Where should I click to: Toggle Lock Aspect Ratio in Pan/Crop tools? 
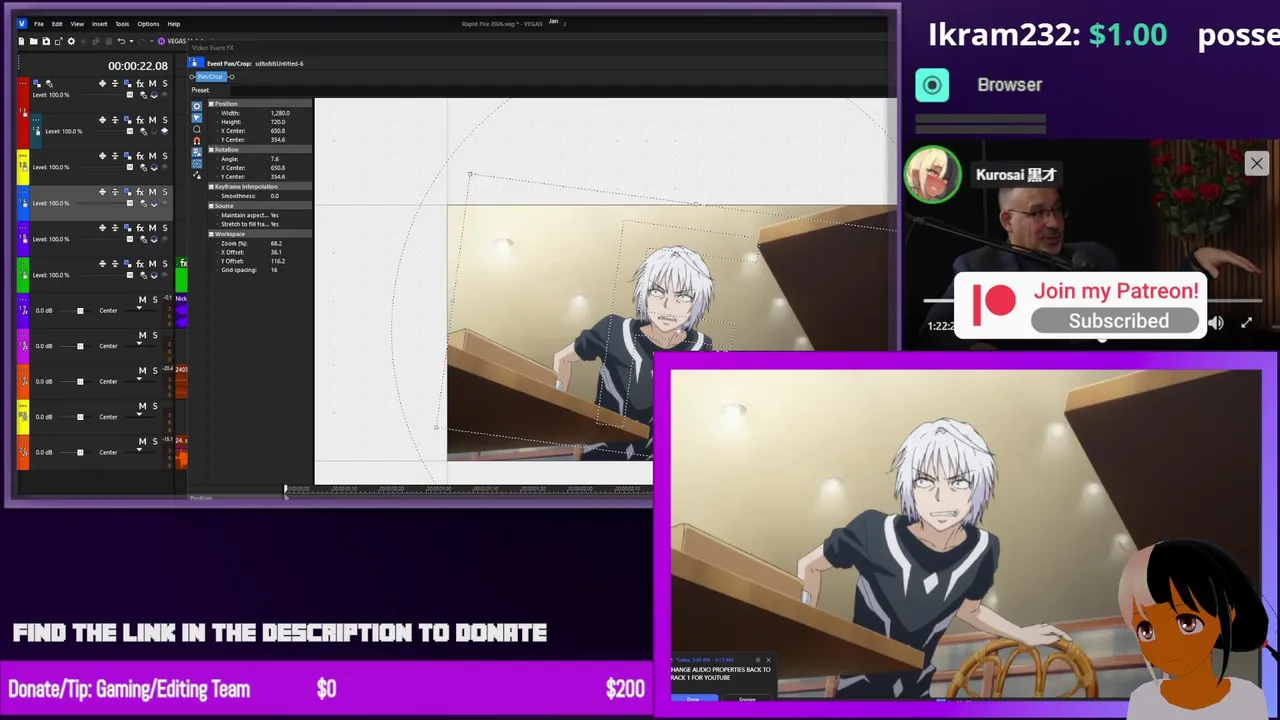click(x=197, y=152)
